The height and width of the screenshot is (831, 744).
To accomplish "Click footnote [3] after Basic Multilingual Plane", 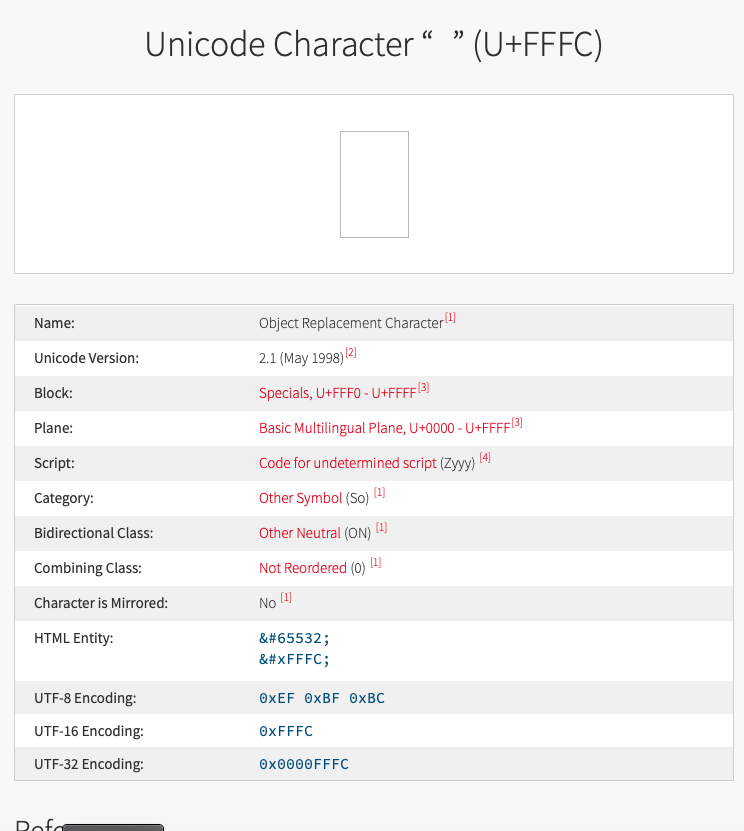I will (x=517, y=423).
